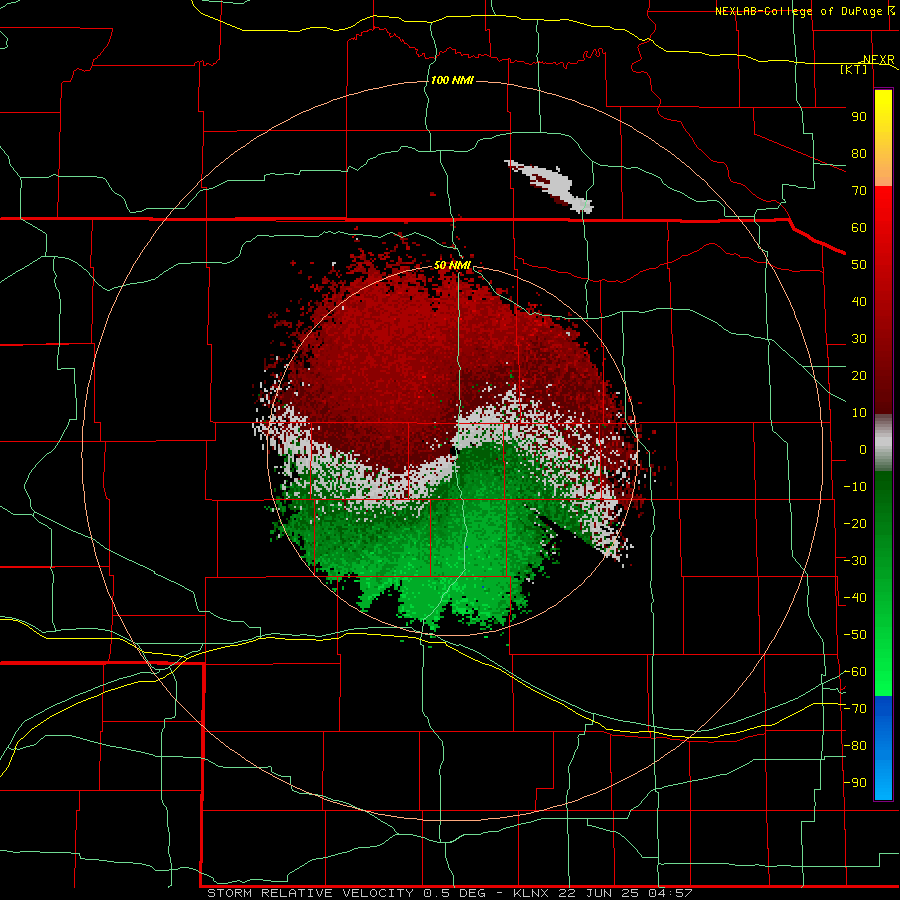The height and width of the screenshot is (900, 900).
Task: Click the 30 value on the velocity scale
Action: coord(859,339)
